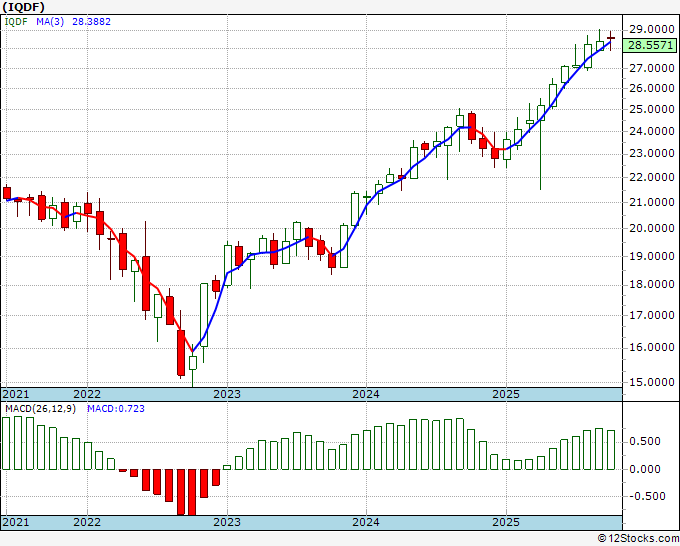This screenshot has width=680, height=546.
Task: Click the current price tag 28.5571
Action: click(649, 46)
